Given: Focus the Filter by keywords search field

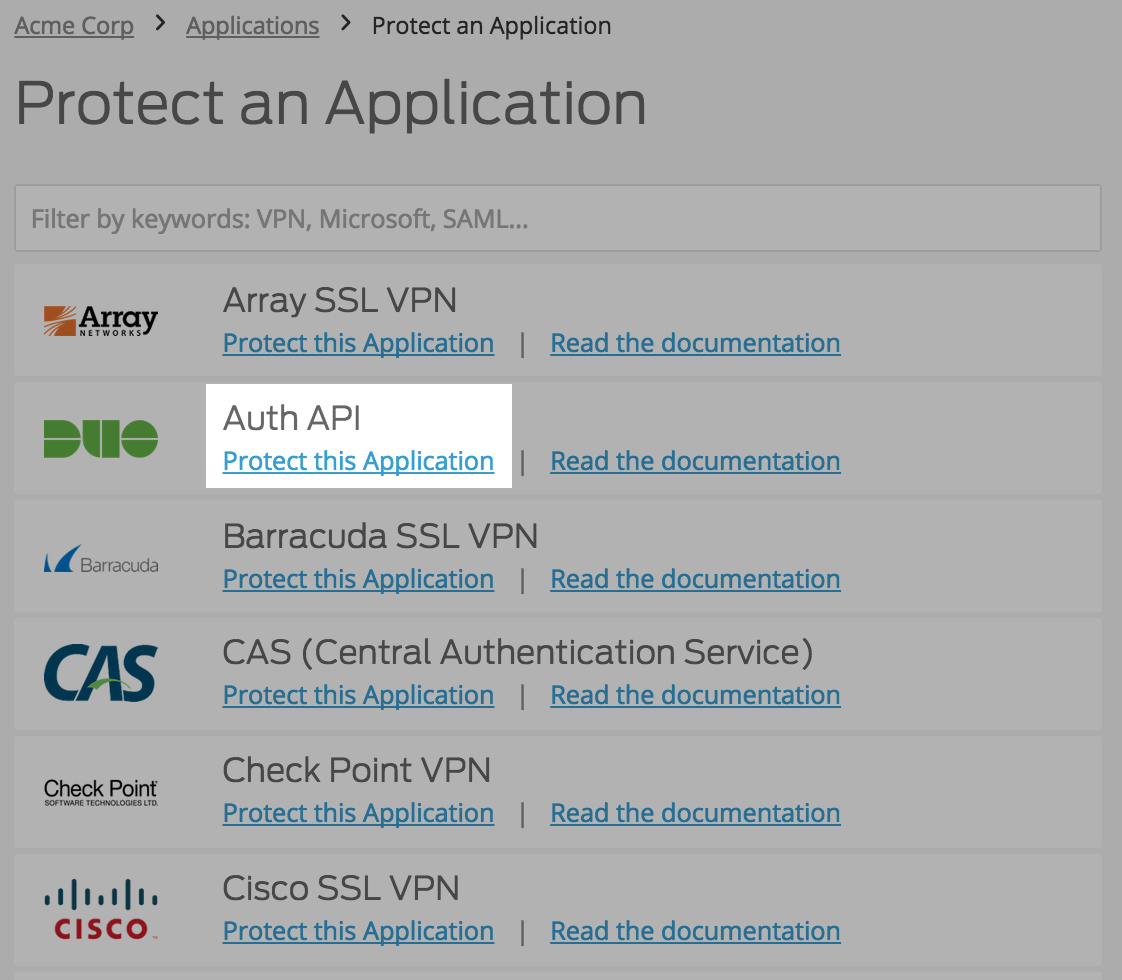Looking at the screenshot, I should click(x=557, y=218).
